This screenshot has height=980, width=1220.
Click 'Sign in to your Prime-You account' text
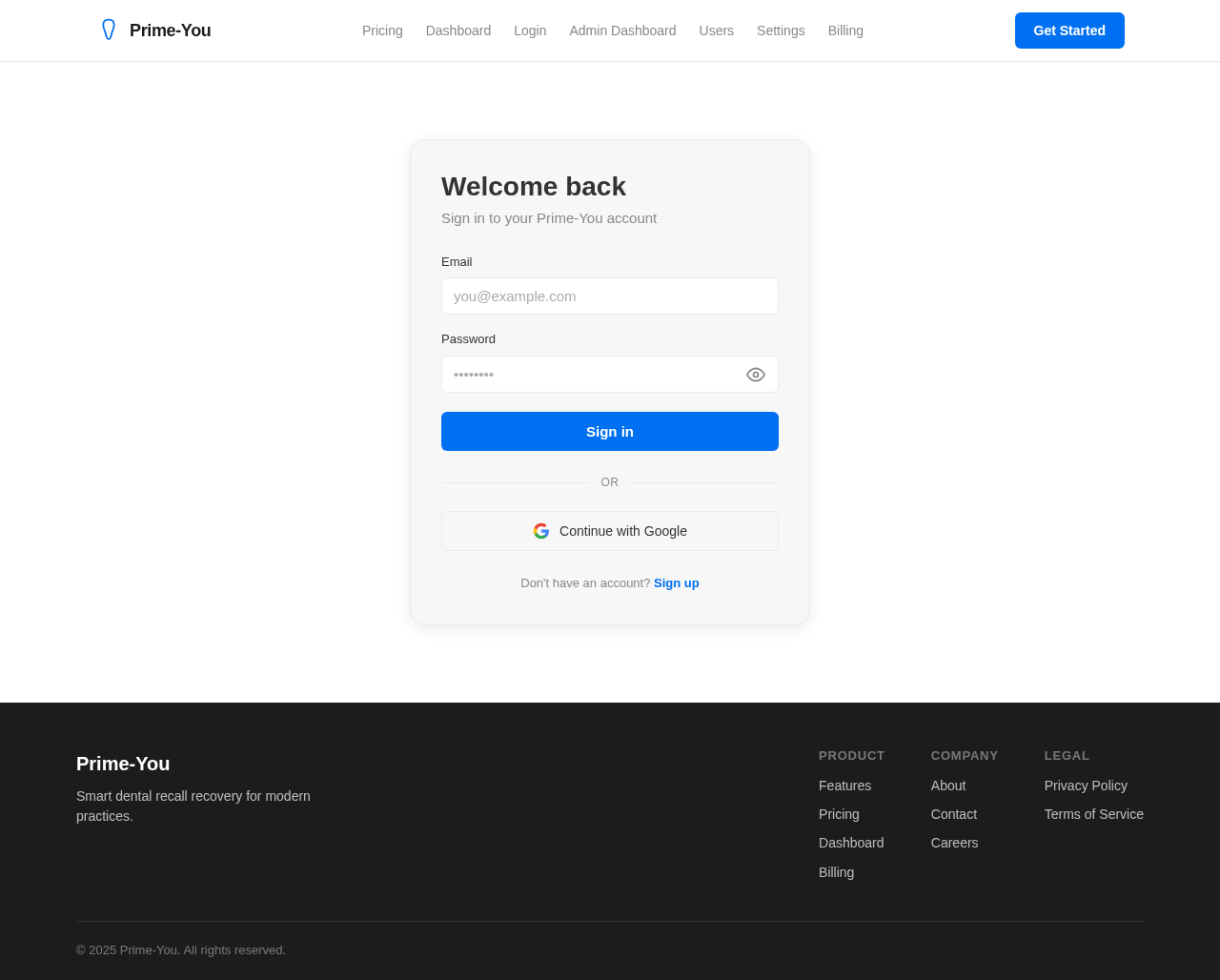pos(549,217)
